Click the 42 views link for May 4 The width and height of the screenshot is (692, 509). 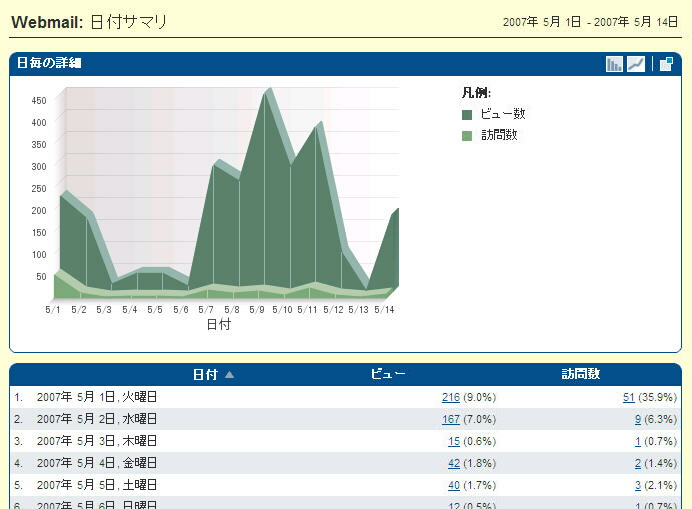453,463
